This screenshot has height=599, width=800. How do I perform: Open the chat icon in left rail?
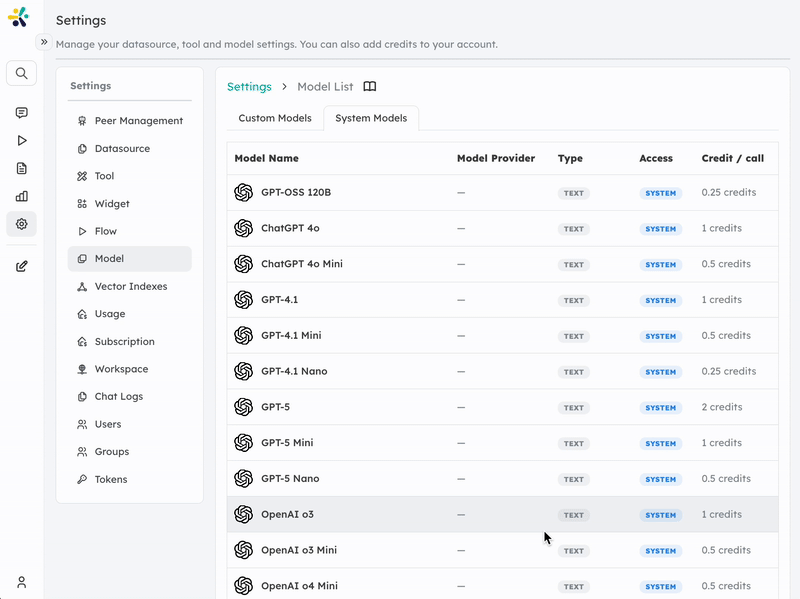click(x=21, y=113)
